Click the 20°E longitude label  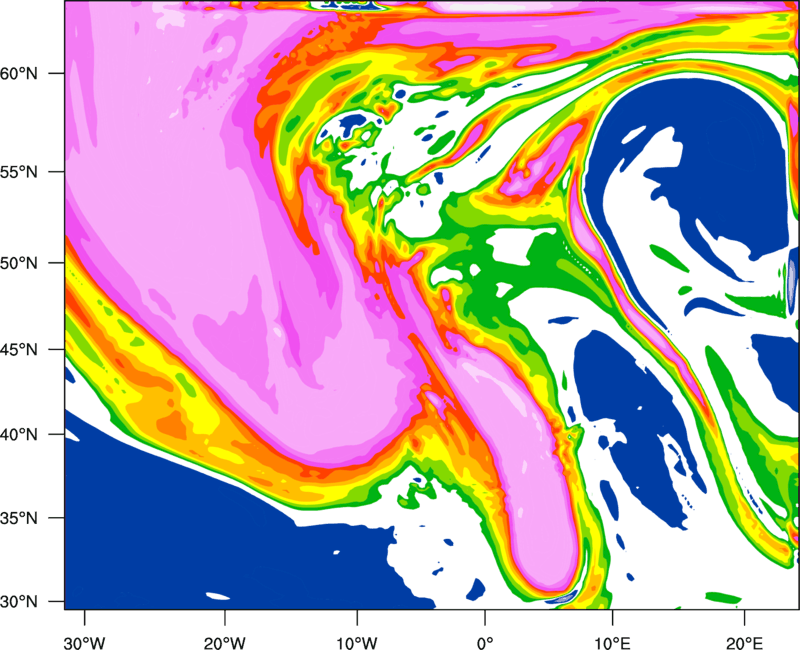tap(744, 643)
